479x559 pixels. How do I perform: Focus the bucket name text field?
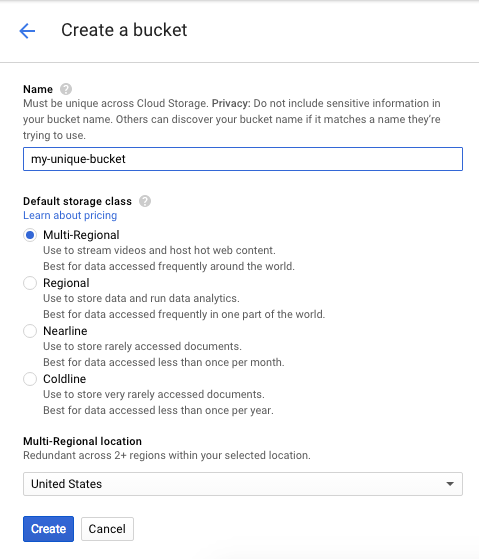(x=243, y=159)
